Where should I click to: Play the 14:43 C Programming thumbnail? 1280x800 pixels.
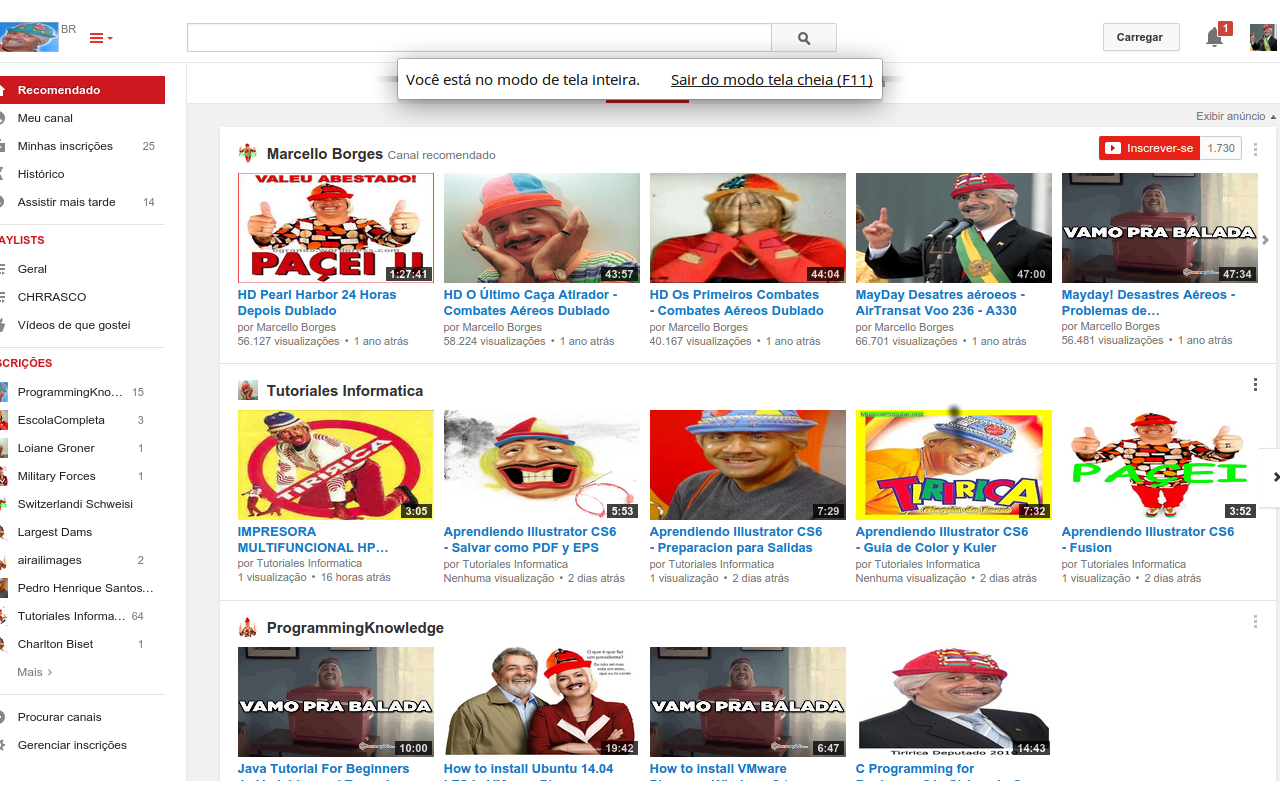(954, 702)
